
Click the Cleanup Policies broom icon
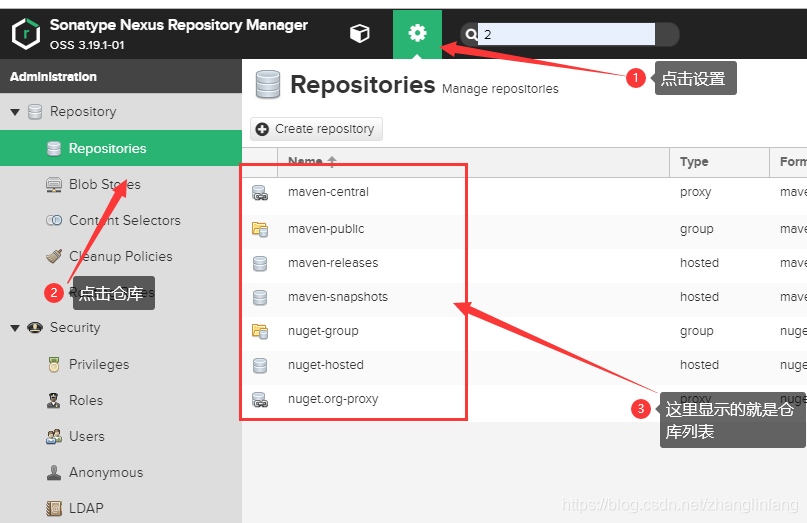pyautogui.click(x=54, y=256)
